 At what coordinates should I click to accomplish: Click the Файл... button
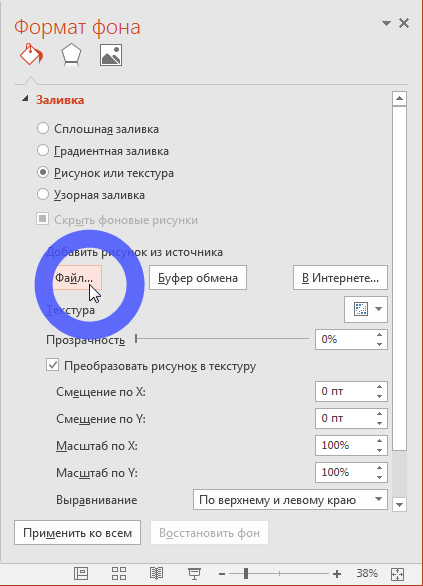(x=74, y=278)
